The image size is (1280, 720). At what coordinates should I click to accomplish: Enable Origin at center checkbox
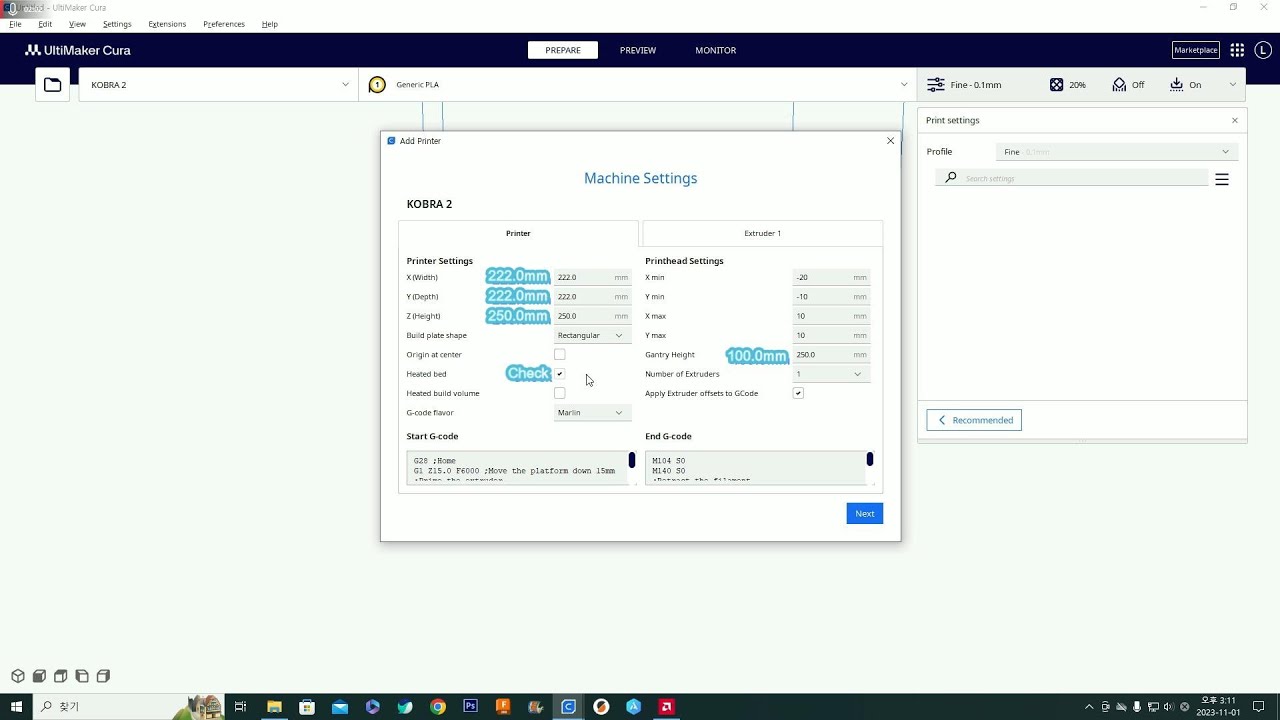click(x=559, y=354)
